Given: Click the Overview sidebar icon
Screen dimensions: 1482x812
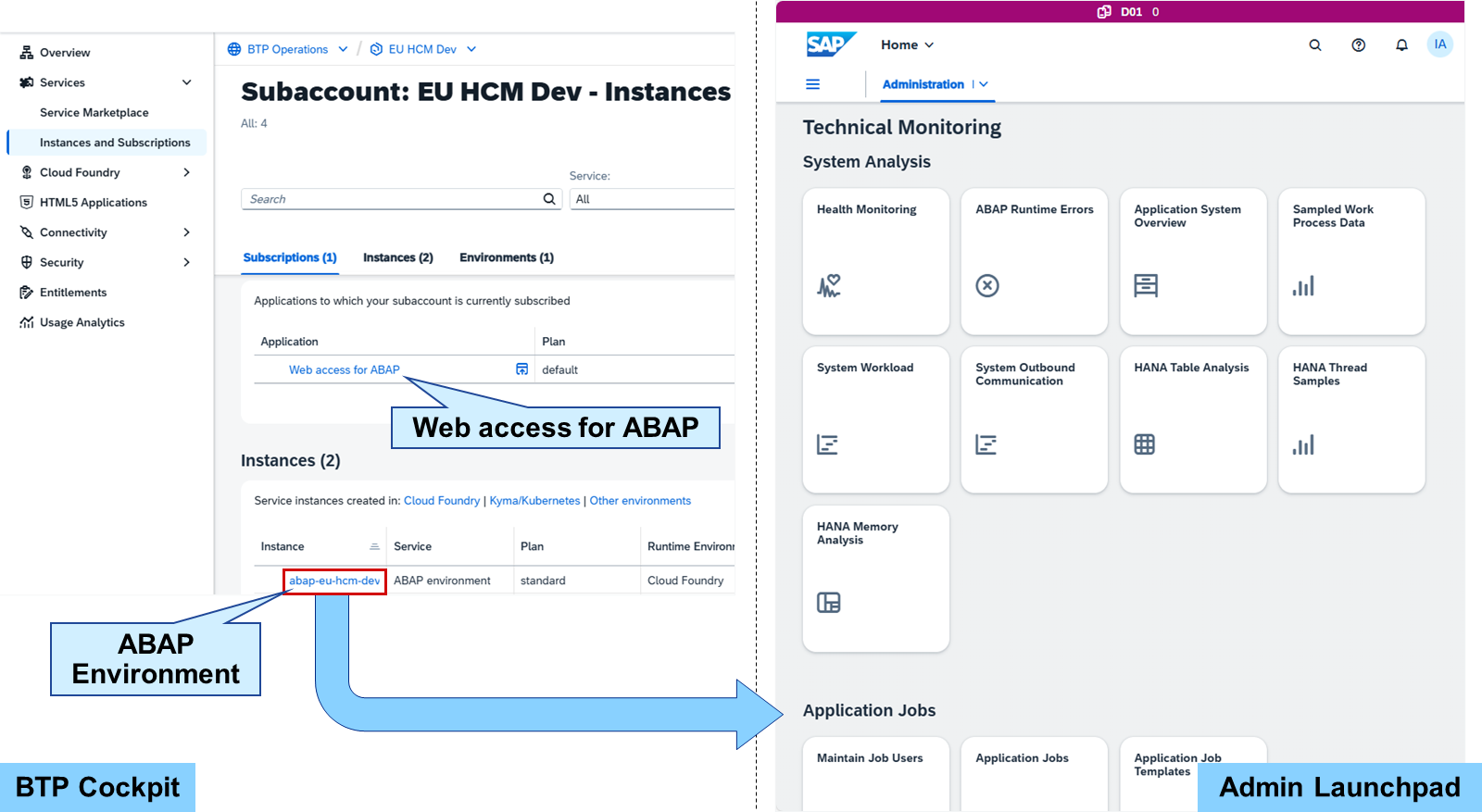Looking at the screenshot, I should 27,53.
